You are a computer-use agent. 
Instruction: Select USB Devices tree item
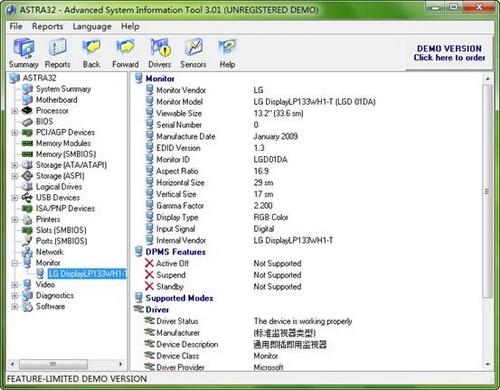click(58, 198)
